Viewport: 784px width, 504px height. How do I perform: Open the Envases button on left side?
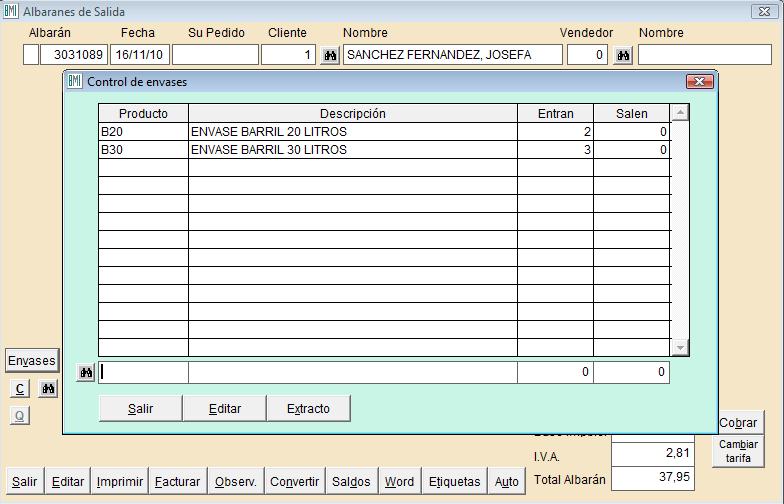coord(32,360)
